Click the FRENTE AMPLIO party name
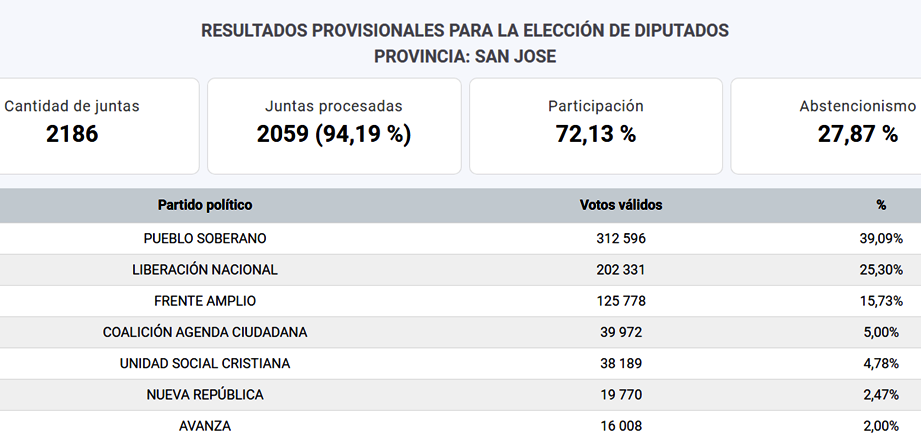921x439 pixels. tap(205, 301)
